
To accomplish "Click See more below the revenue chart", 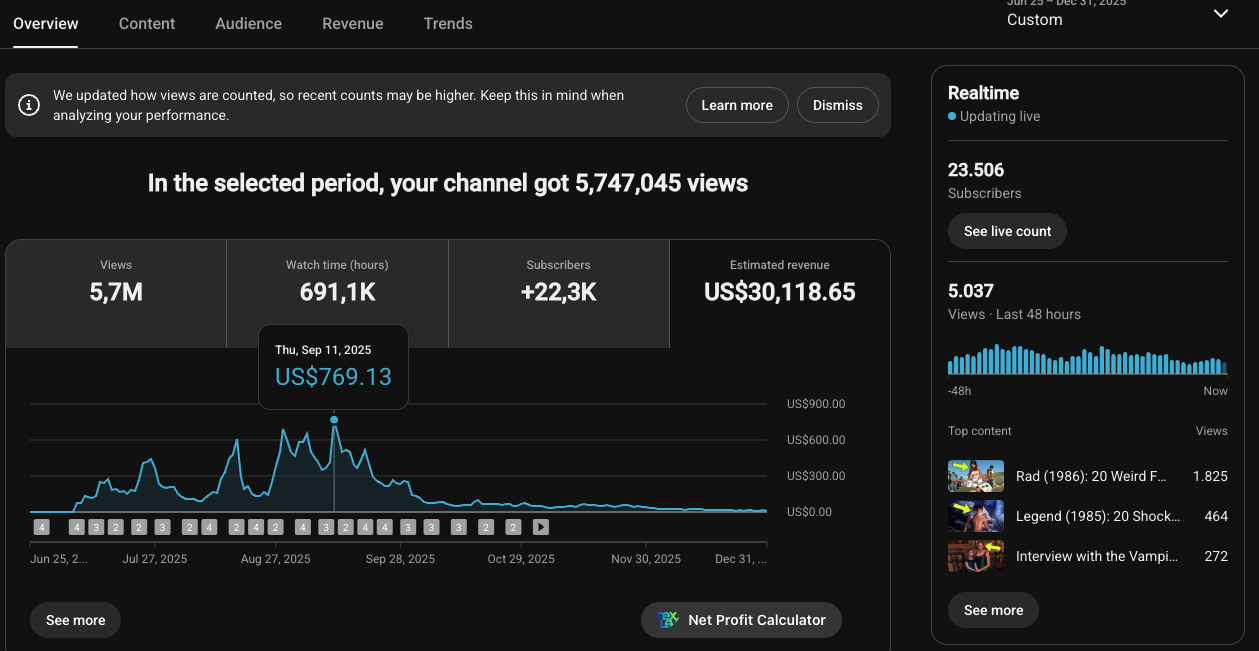I will click(x=75, y=620).
